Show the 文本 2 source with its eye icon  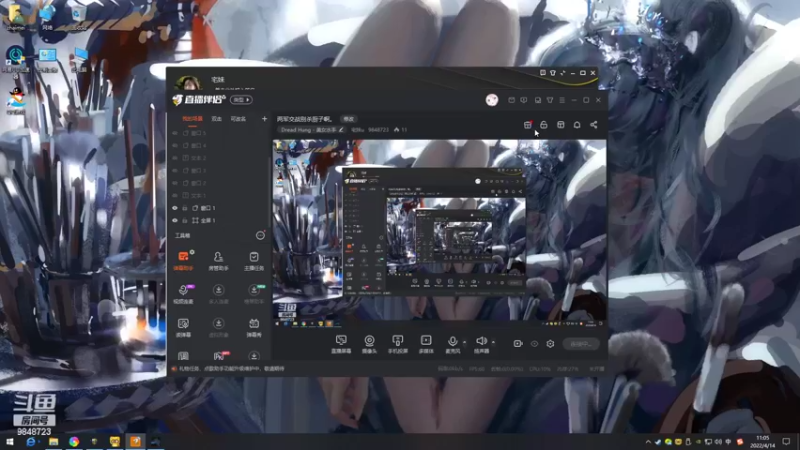click(175, 158)
